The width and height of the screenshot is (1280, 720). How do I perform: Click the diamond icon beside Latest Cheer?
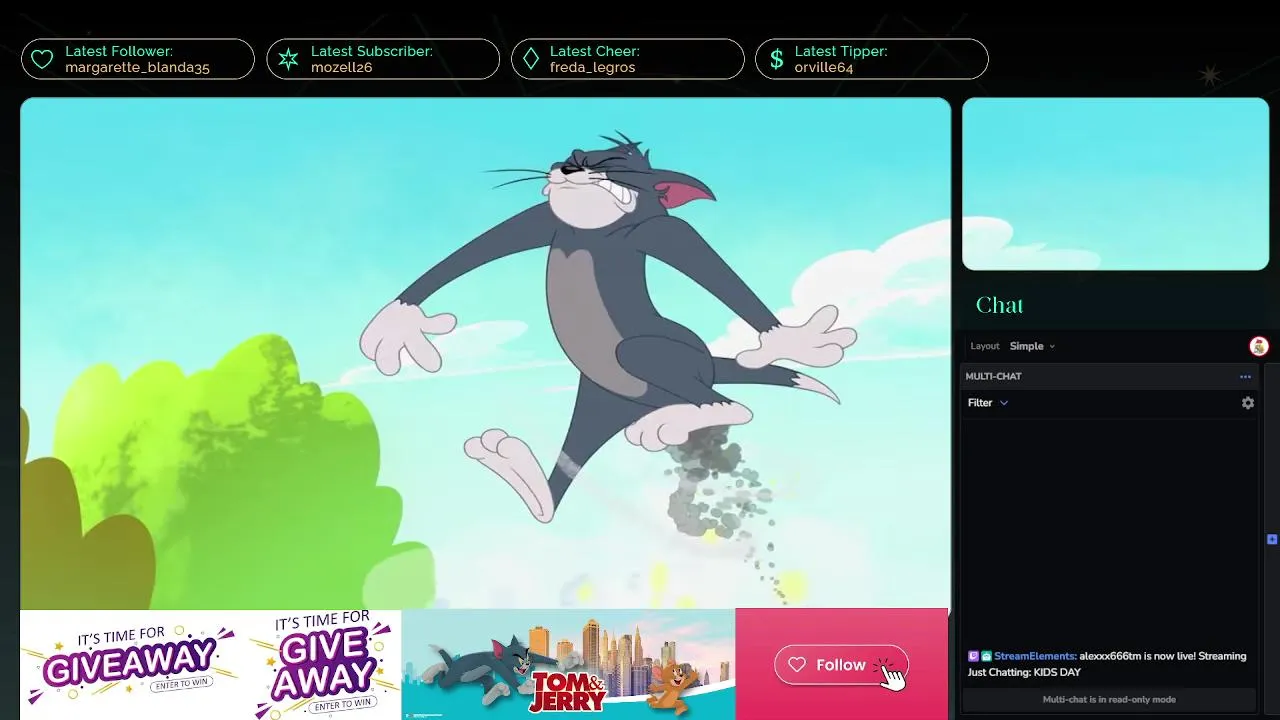tap(531, 60)
